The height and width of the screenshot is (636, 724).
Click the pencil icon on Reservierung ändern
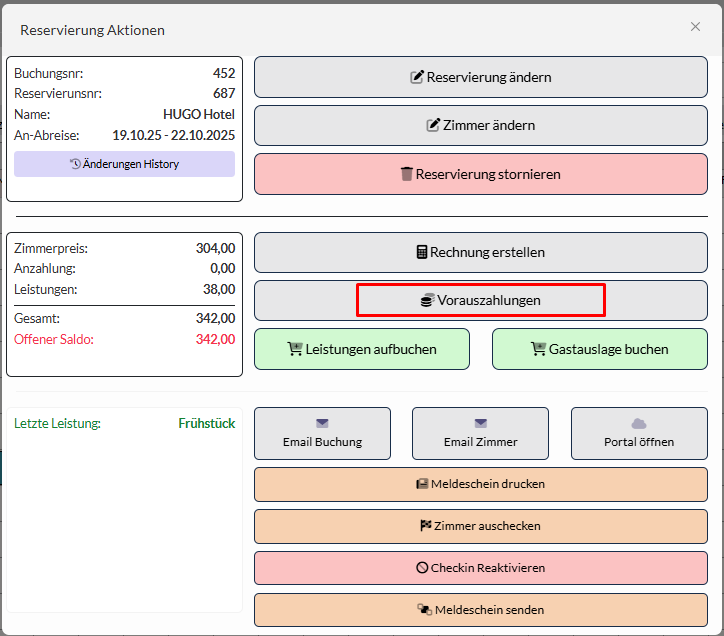click(x=417, y=77)
